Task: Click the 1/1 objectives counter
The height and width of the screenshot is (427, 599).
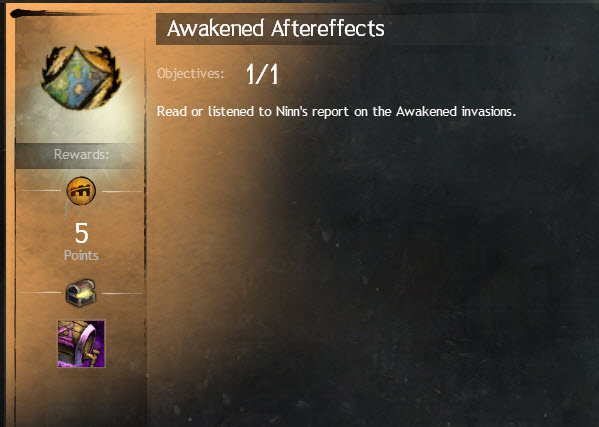Action: (262, 74)
